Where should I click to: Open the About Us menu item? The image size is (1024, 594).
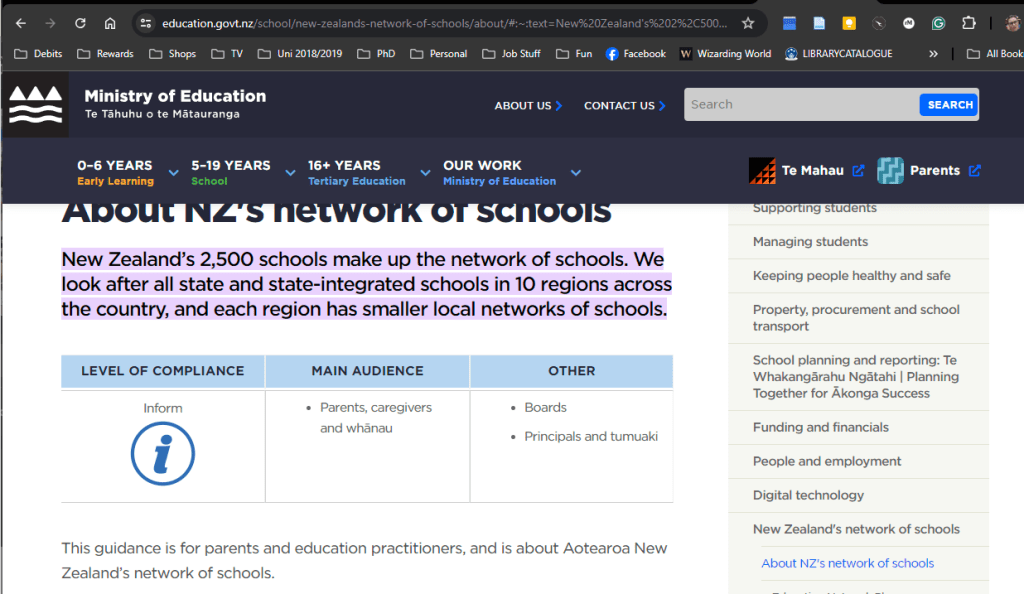pos(528,105)
